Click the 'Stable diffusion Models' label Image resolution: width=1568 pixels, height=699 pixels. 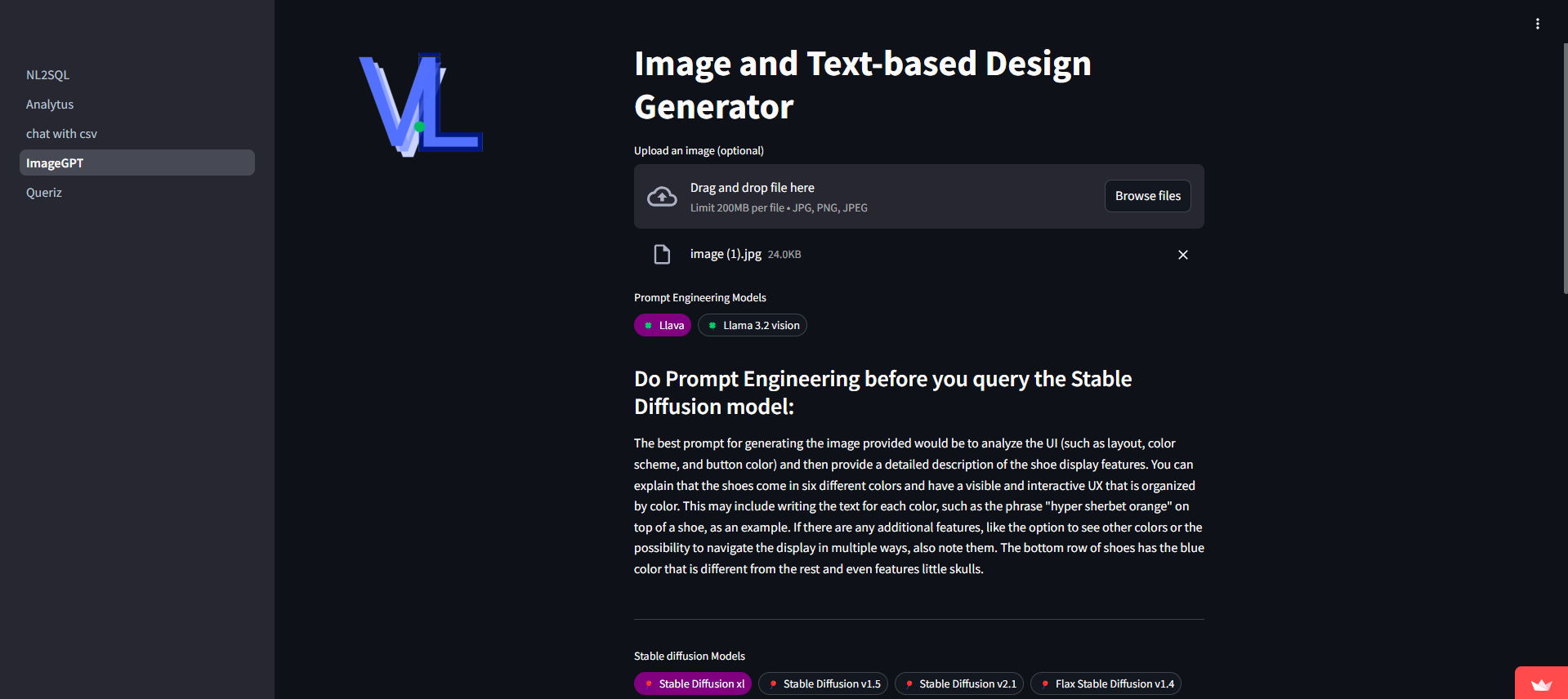click(x=690, y=656)
